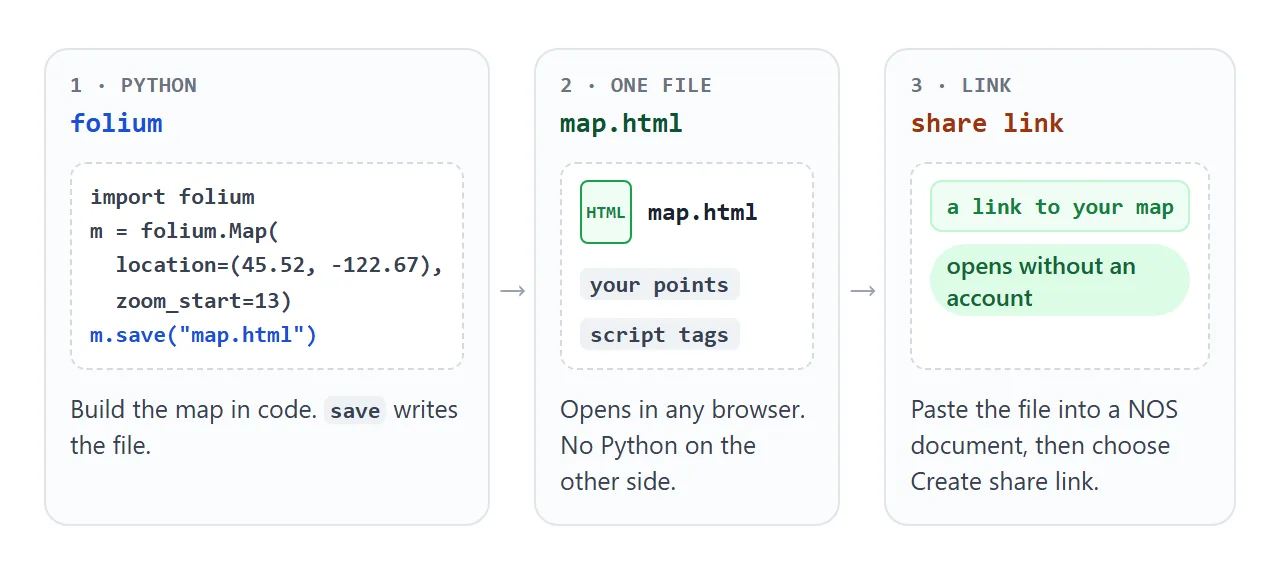Click the 'opens without an account' pill
The height and width of the screenshot is (578, 1280).
(x=1060, y=281)
